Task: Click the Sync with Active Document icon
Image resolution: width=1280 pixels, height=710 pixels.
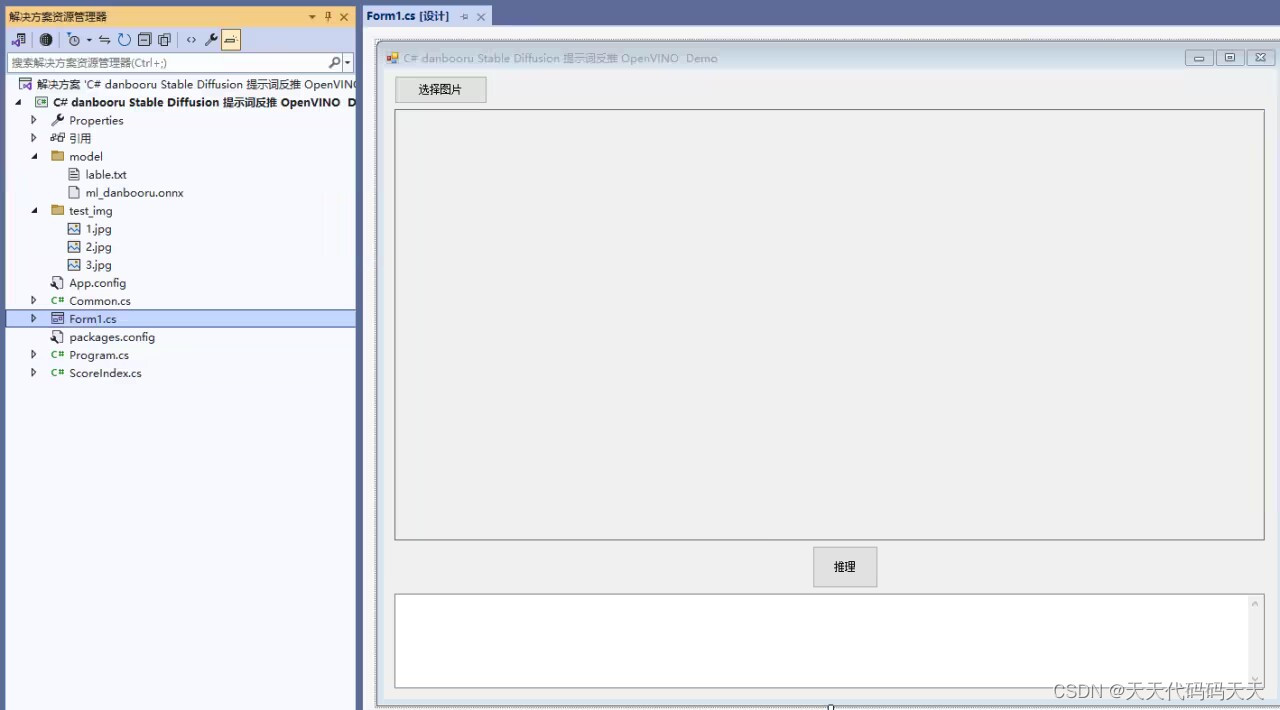Action: [x=103, y=40]
